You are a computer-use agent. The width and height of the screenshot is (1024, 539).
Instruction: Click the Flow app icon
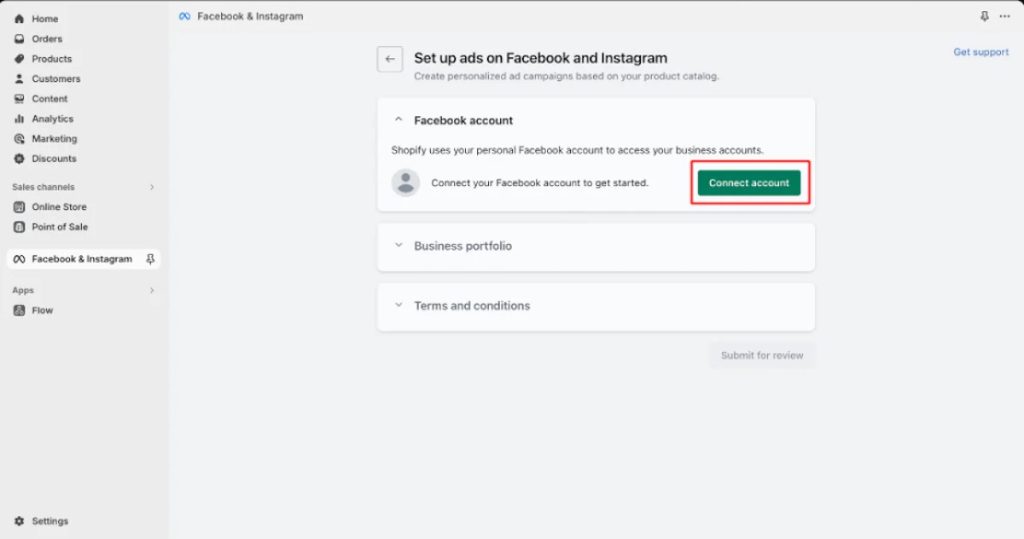[x=19, y=310]
